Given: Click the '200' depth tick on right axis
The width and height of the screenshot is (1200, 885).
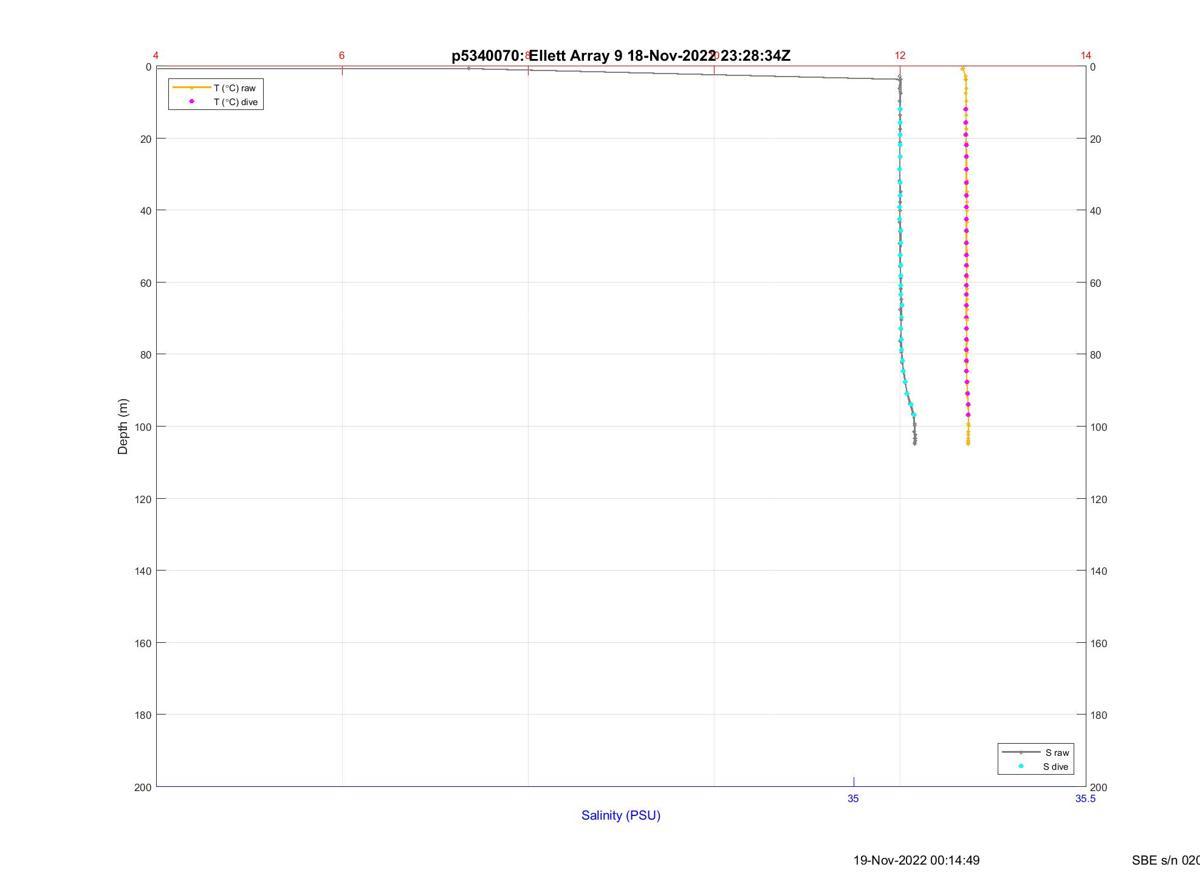Looking at the screenshot, I should coord(1099,788).
